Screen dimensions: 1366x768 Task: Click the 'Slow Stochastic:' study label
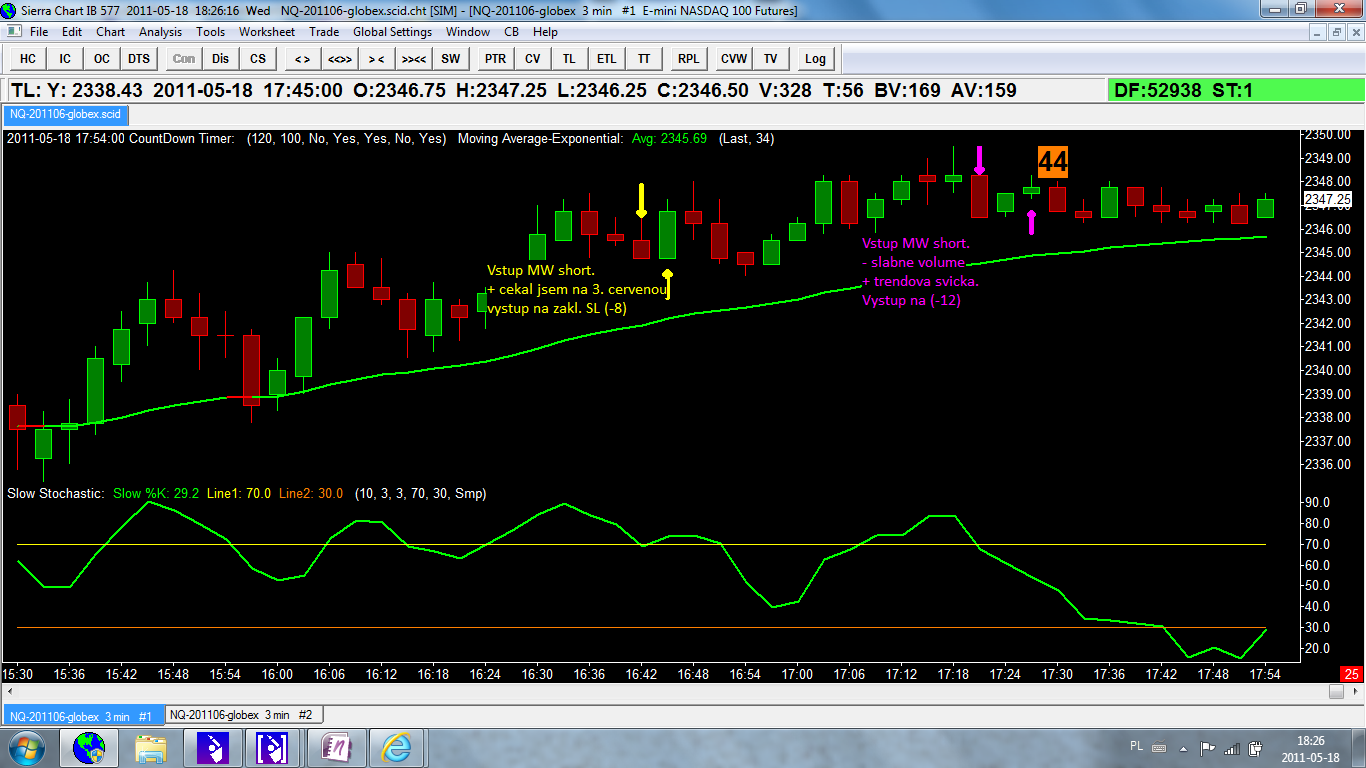click(x=55, y=493)
